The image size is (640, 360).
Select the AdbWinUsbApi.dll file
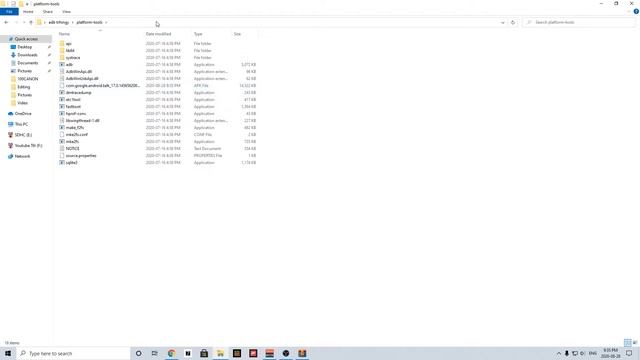point(82,78)
